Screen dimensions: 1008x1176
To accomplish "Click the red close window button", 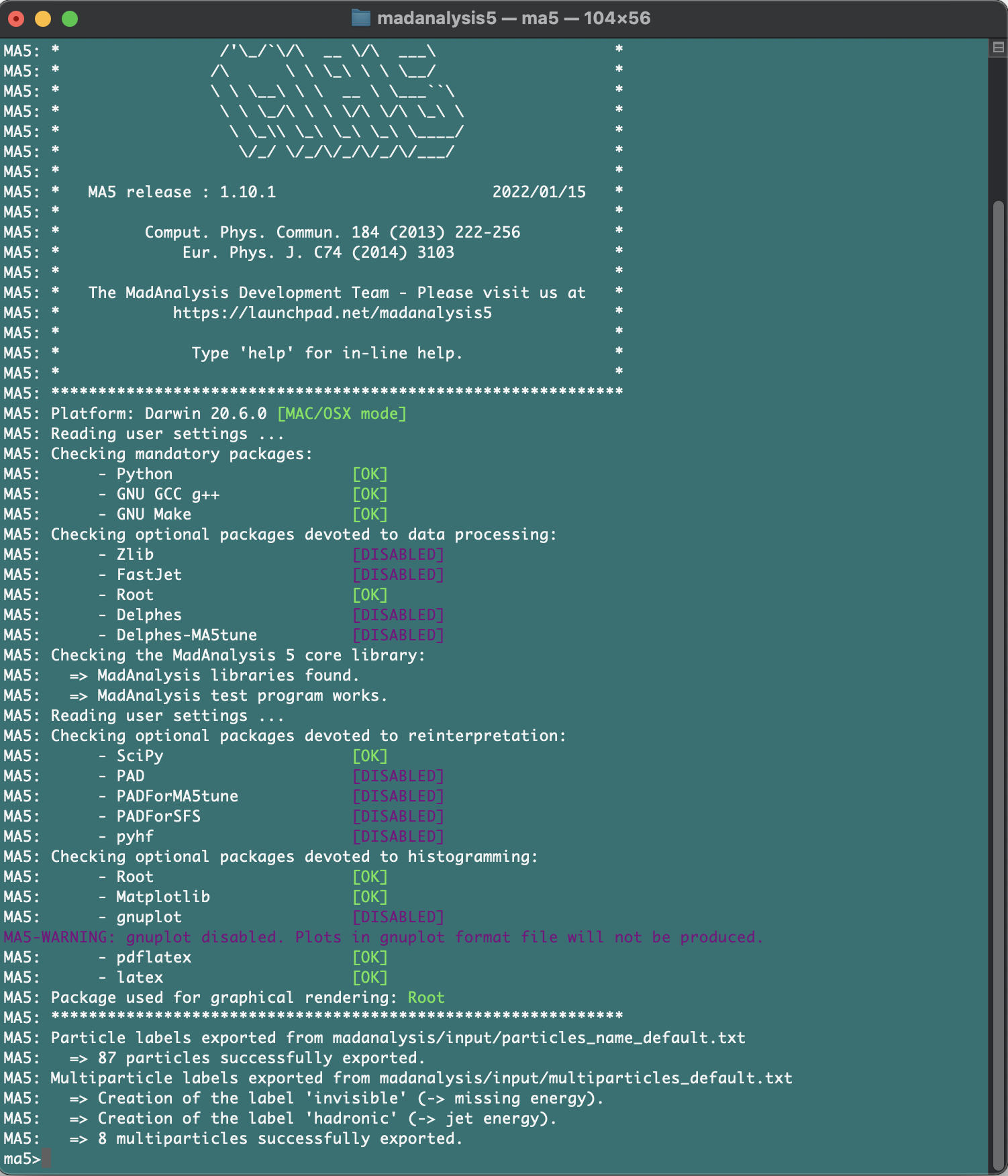I will [x=16, y=19].
